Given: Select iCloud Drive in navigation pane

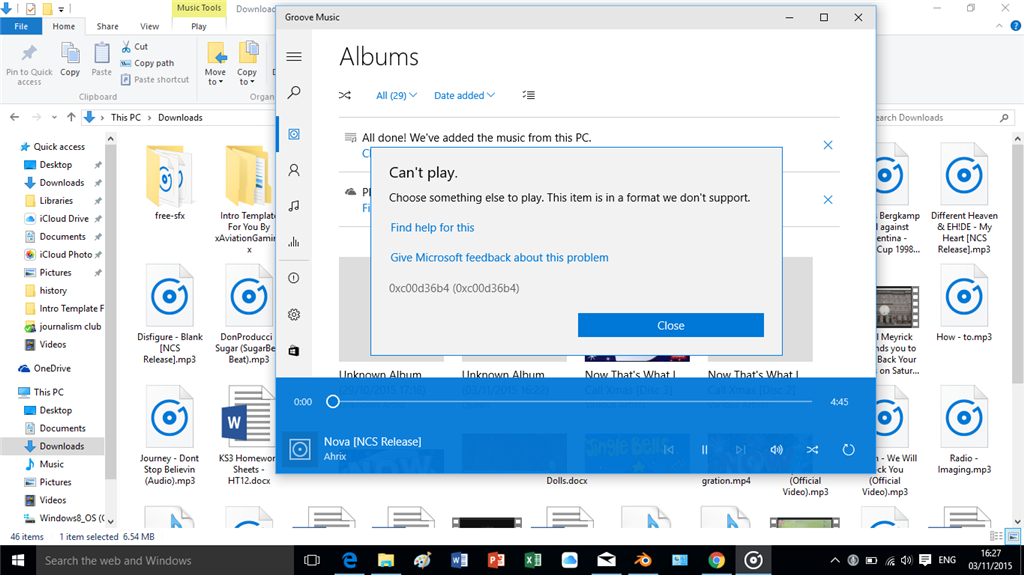Looking at the screenshot, I should (57, 219).
